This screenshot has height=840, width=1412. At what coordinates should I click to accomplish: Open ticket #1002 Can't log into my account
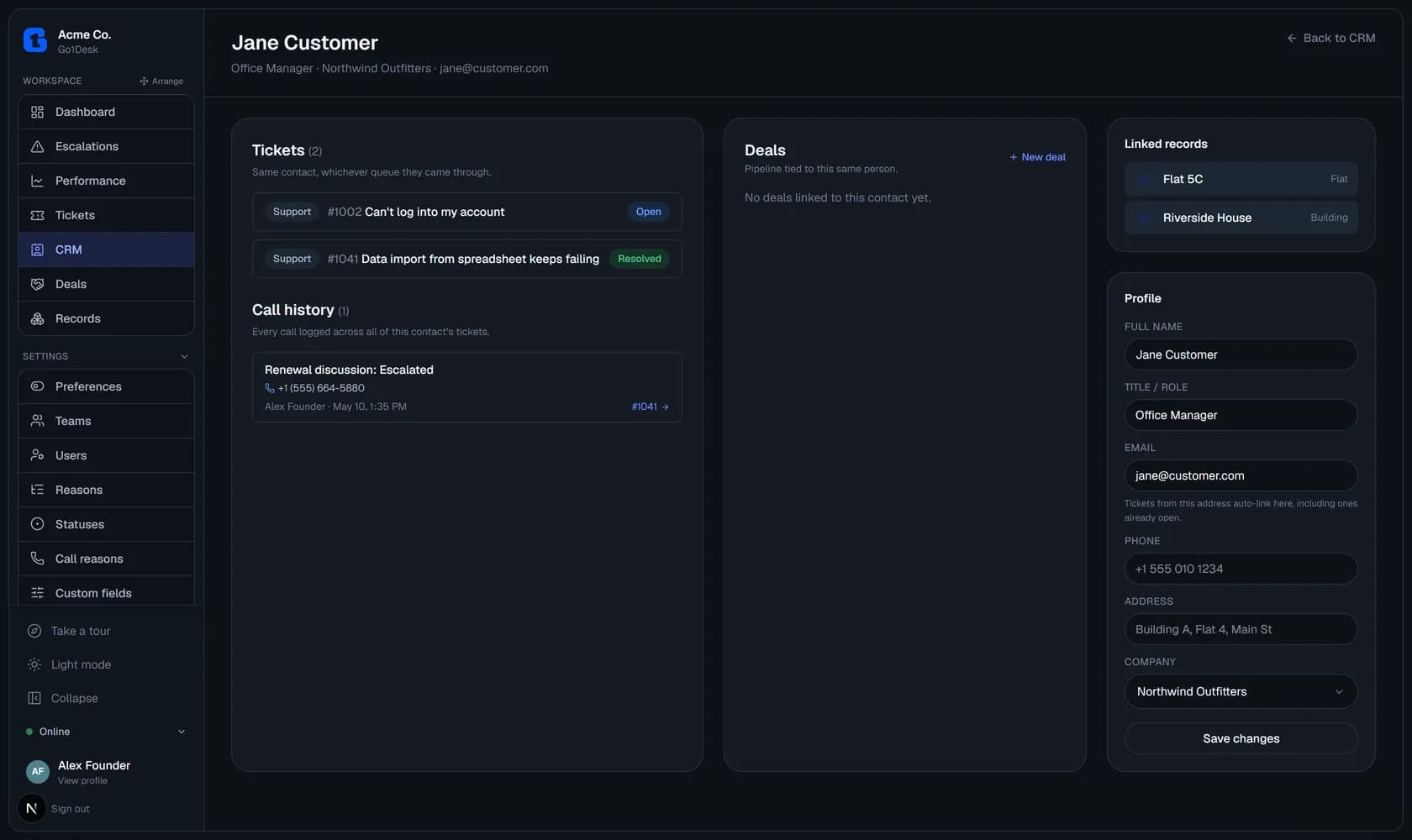tap(466, 212)
